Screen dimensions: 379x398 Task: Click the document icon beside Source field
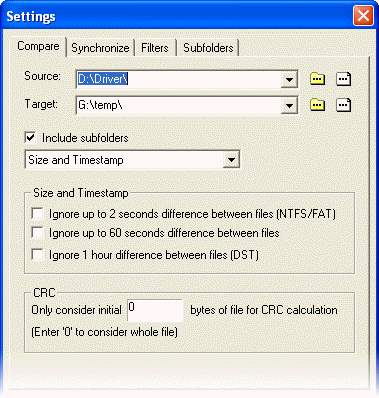point(343,79)
